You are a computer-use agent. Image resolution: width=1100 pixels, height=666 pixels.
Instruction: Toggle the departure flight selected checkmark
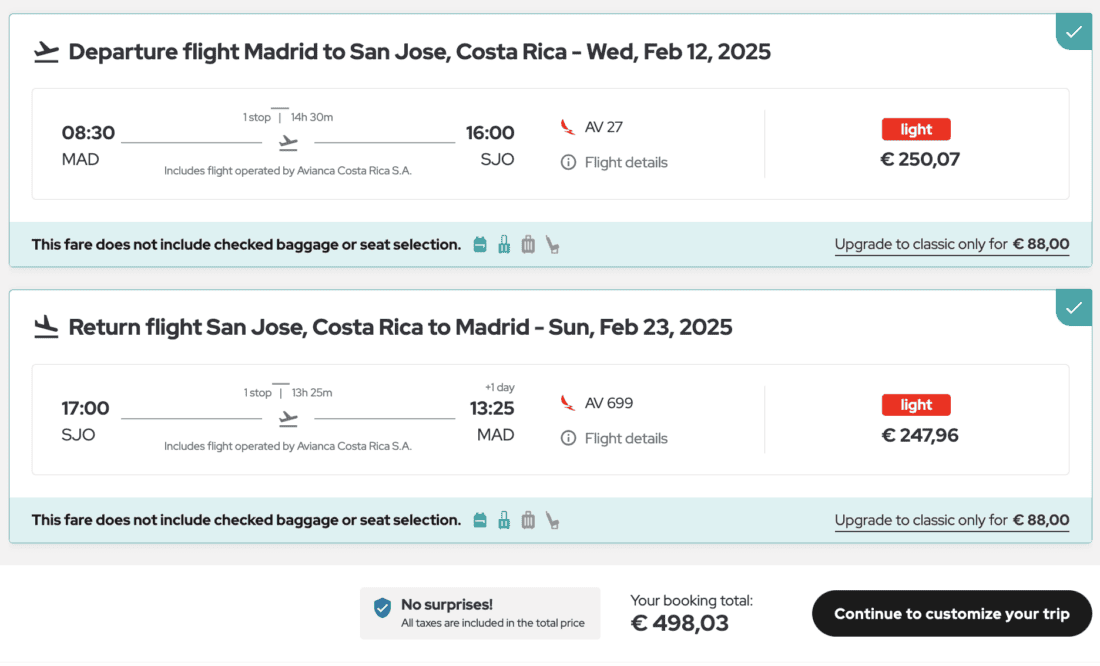pos(1074,31)
